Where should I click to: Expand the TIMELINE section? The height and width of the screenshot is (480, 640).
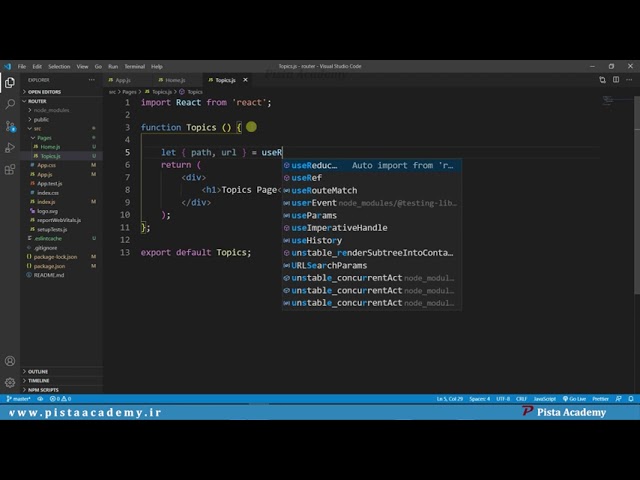61,380
